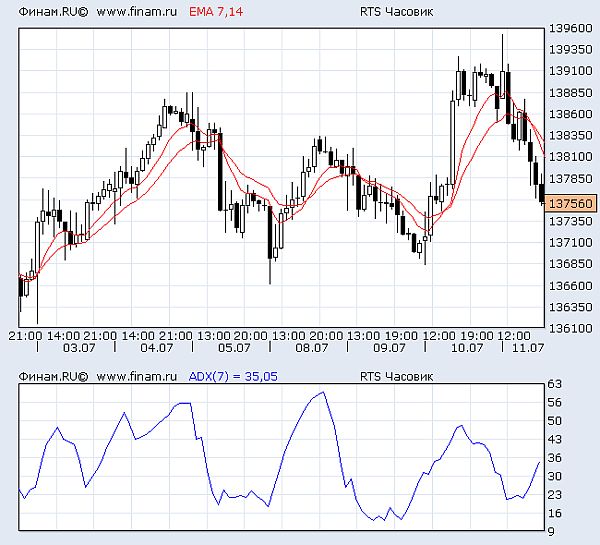The image size is (600, 545).
Task: Click the 10.07 date label on time axis
Action: (x=467, y=348)
